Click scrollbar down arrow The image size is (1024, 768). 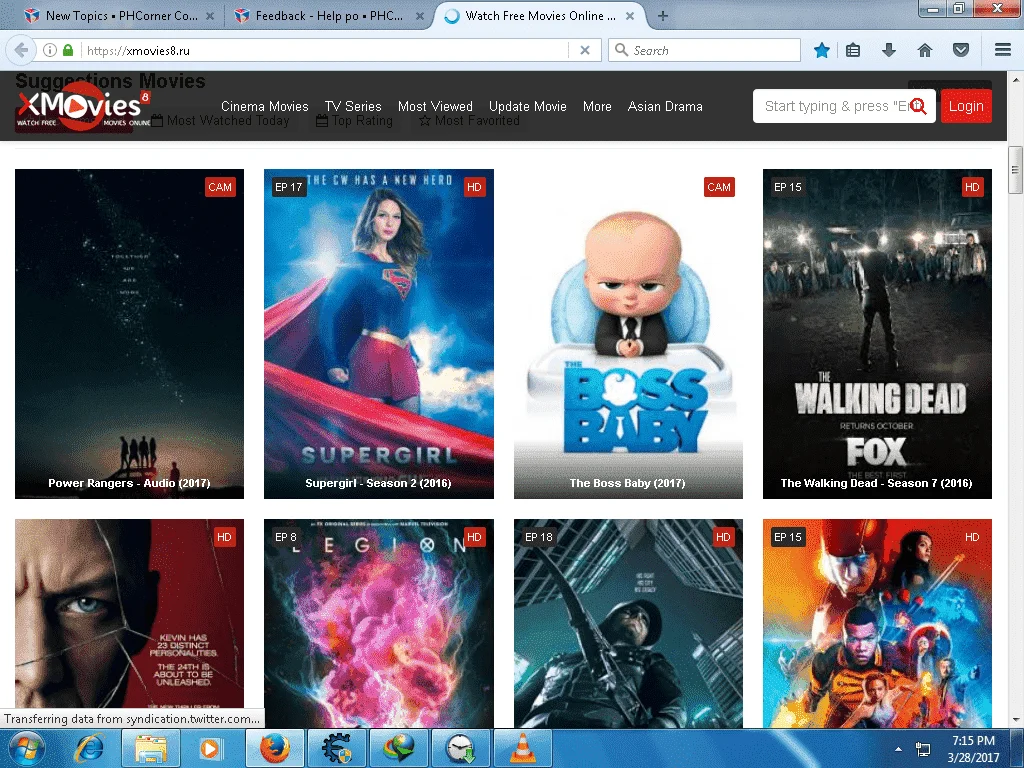click(1015, 720)
